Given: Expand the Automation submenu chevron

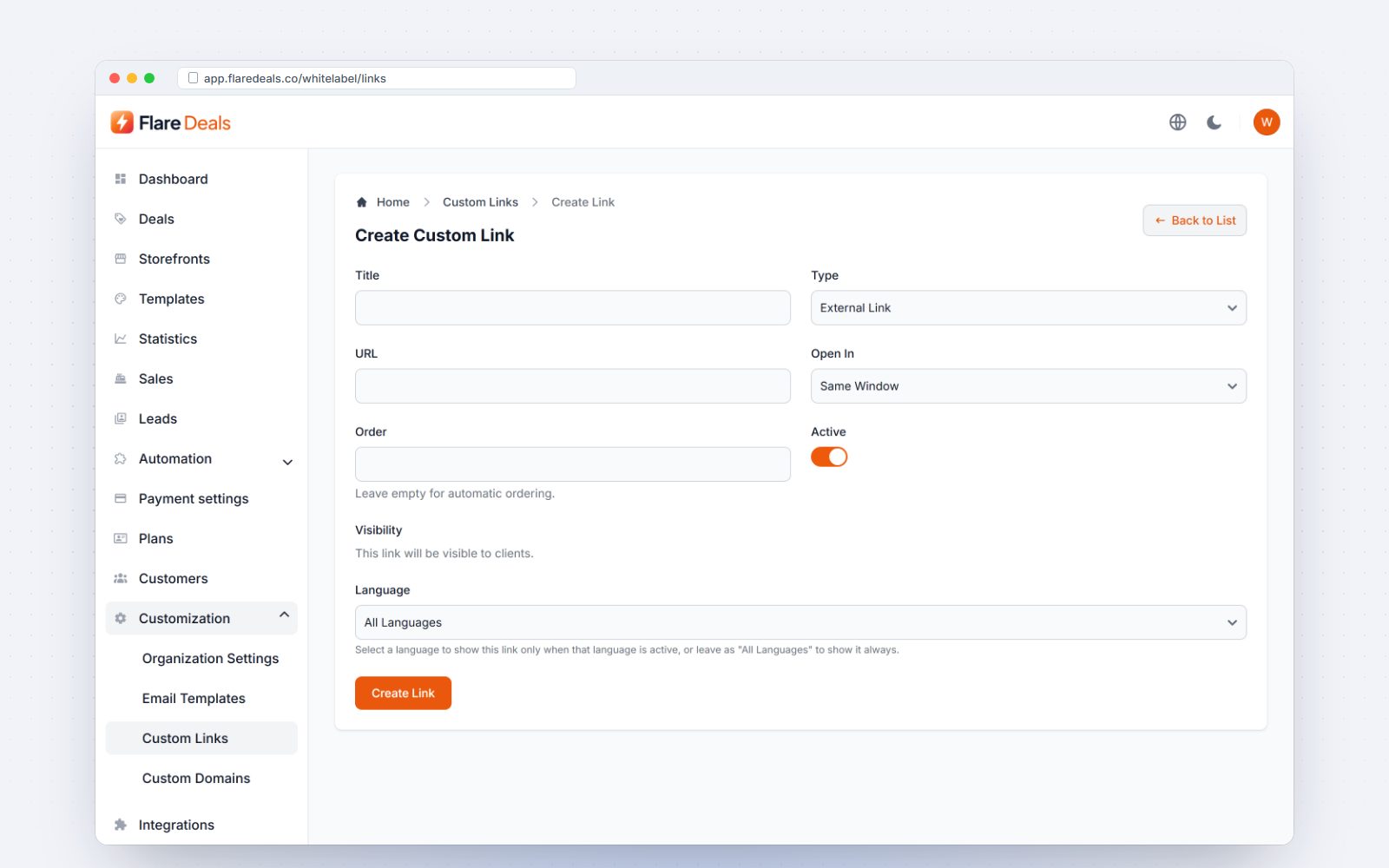Looking at the screenshot, I should click(x=287, y=462).
